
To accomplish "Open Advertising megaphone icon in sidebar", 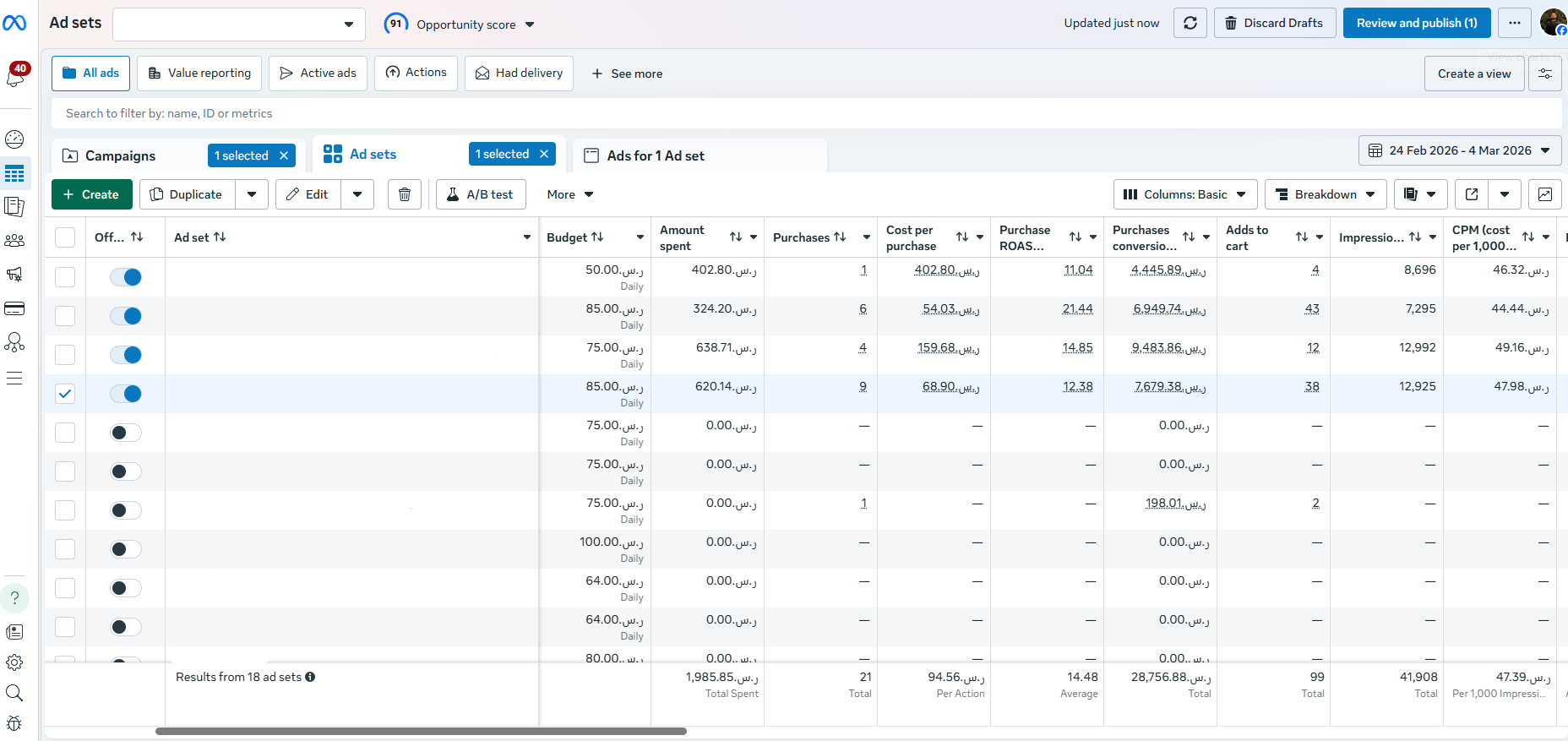I will (14, 275).
